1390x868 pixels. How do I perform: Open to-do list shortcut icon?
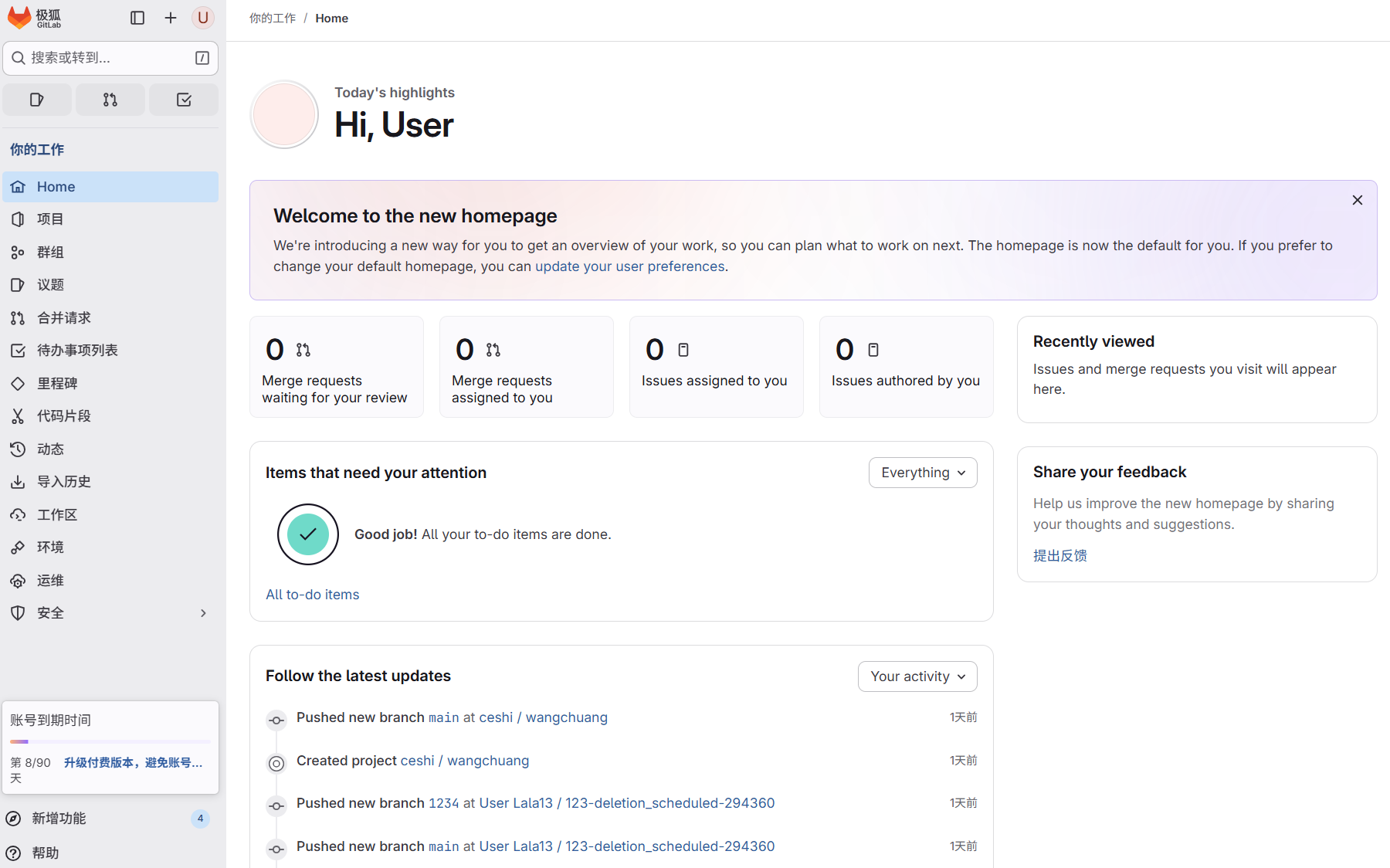(184, 100)
